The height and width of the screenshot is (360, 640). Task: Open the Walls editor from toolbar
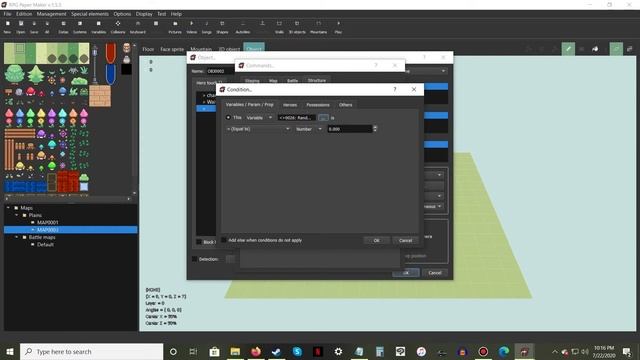pyautogui.click(x=279, y=27)
